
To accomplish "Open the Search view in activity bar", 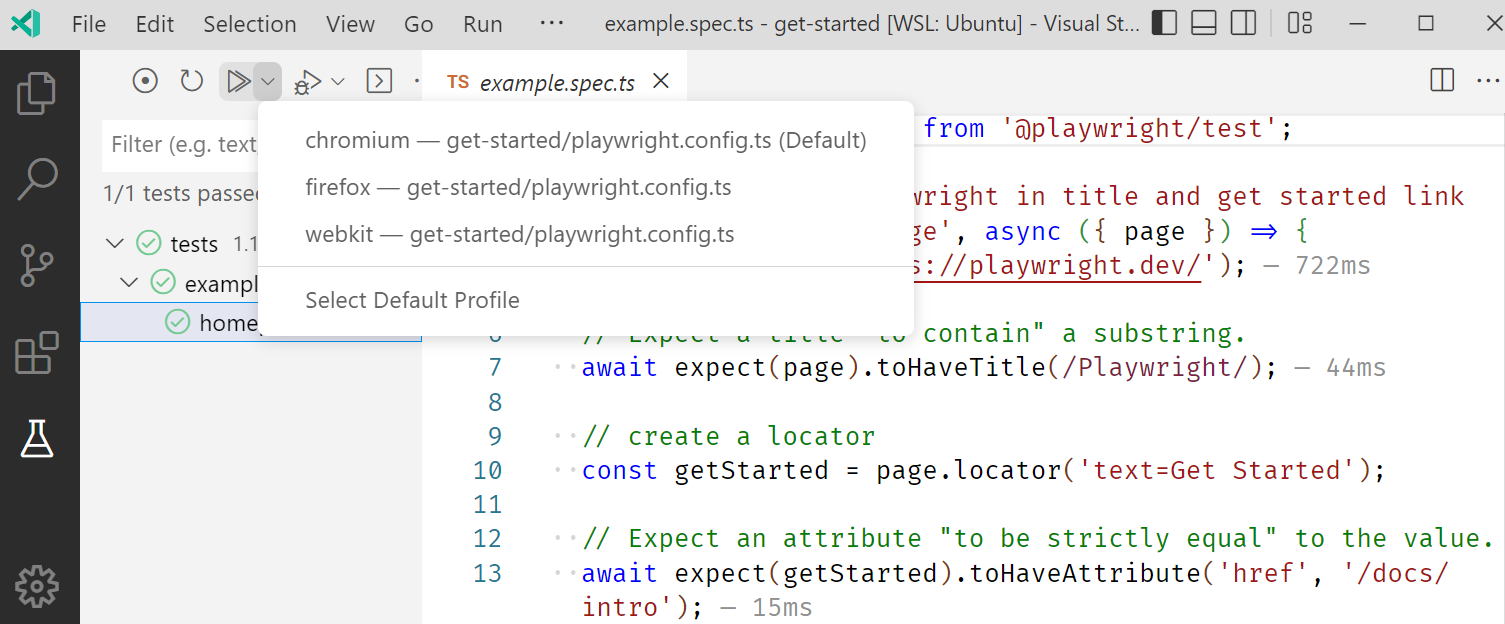I will (x=37, y=180).
